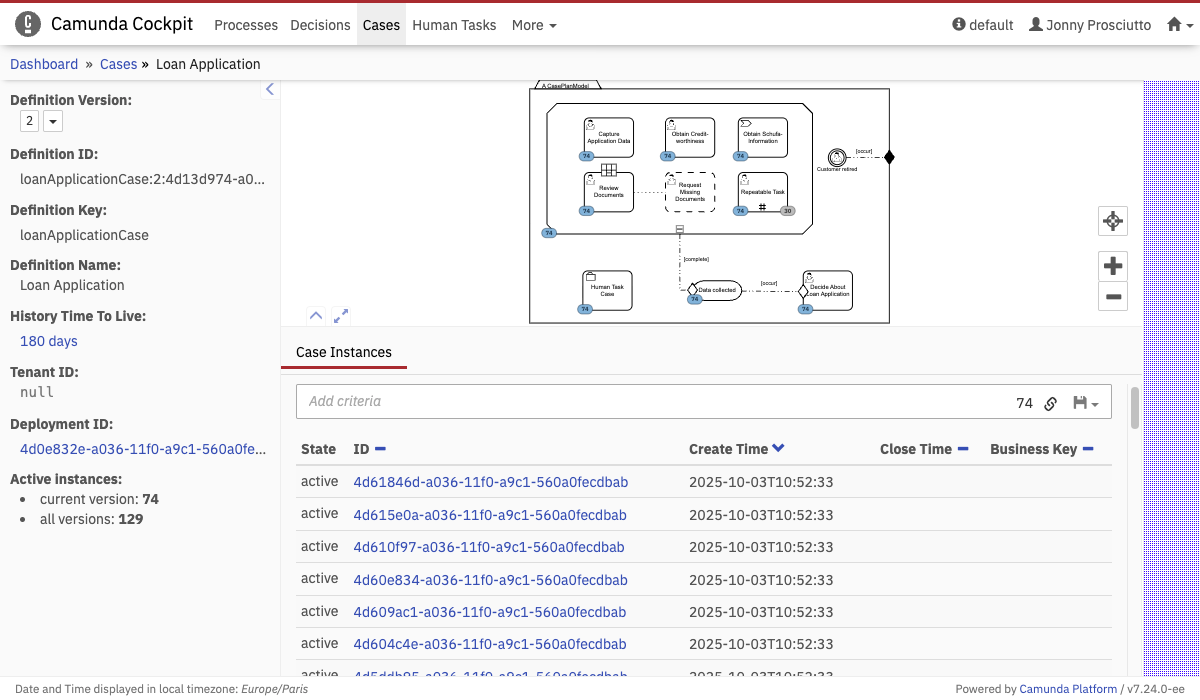Open the home icon dropdown menu

1180,25
